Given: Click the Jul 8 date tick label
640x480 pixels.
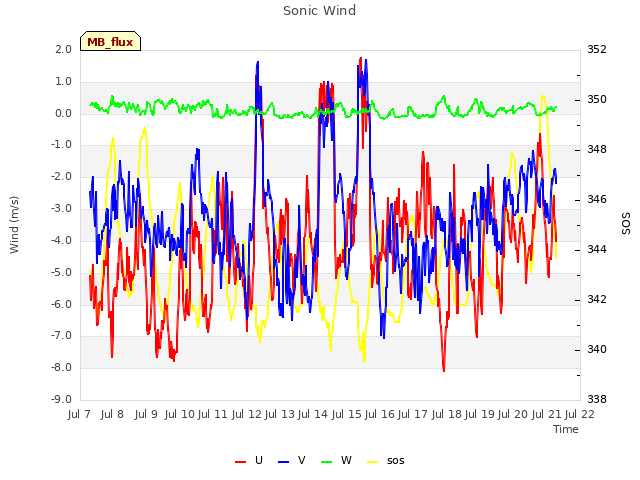Looking at the screenshot, I should click(112, 414).
